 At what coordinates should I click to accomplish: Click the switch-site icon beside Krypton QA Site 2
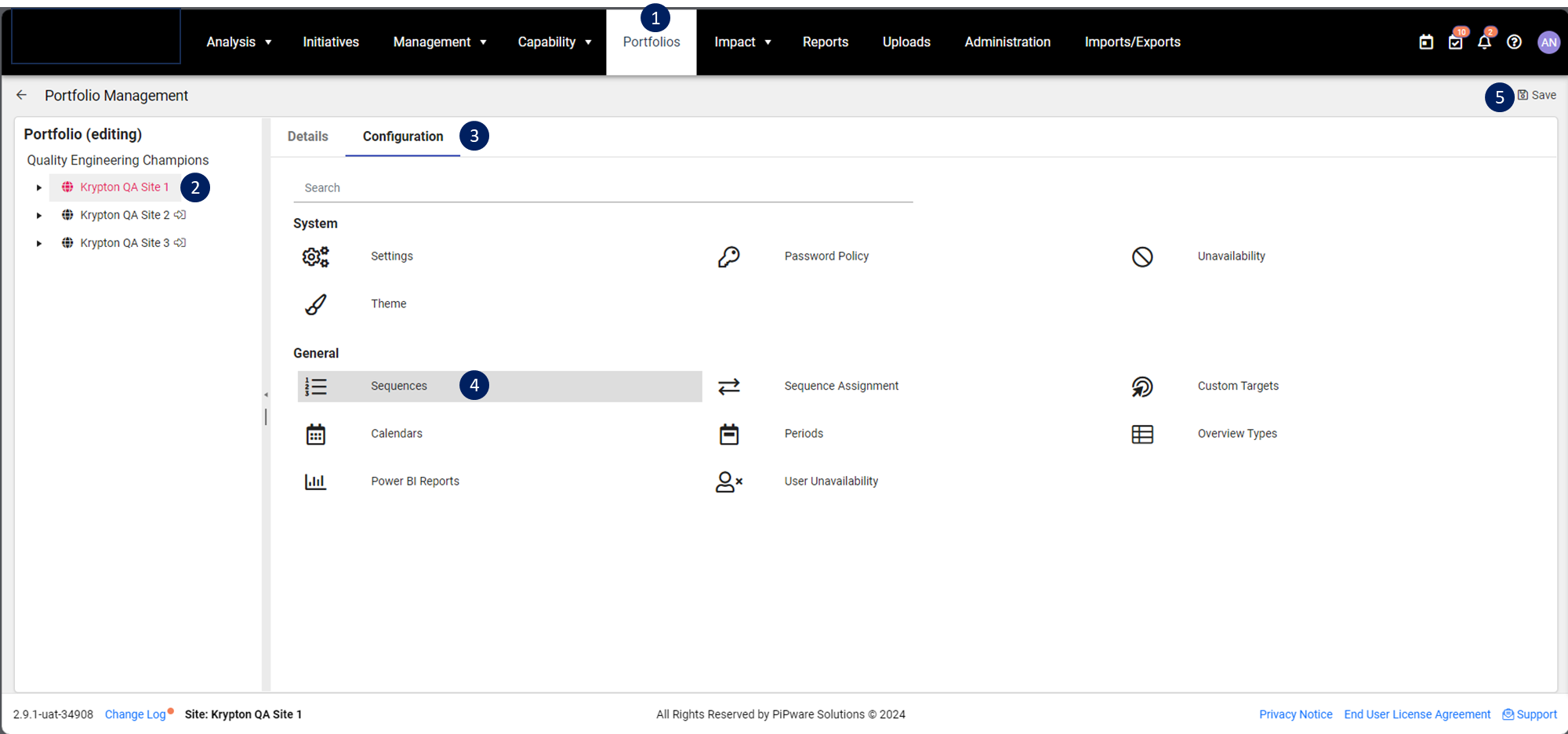click(180, 215)
